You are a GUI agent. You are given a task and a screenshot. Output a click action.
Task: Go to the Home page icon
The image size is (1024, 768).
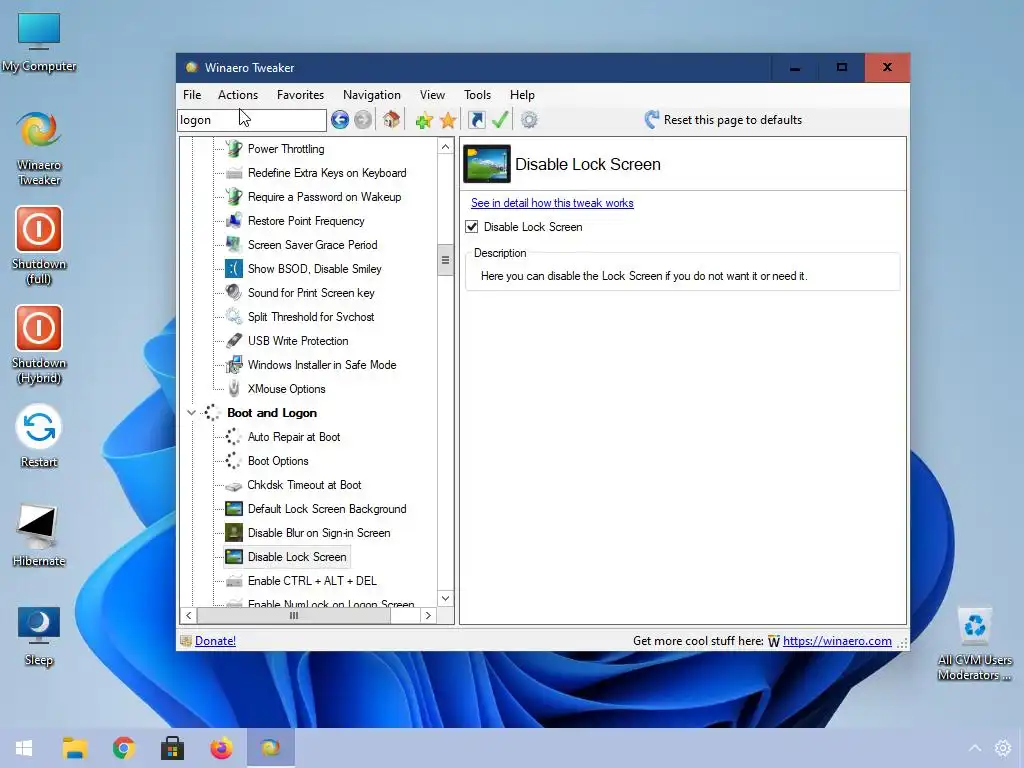click(391, 120)
